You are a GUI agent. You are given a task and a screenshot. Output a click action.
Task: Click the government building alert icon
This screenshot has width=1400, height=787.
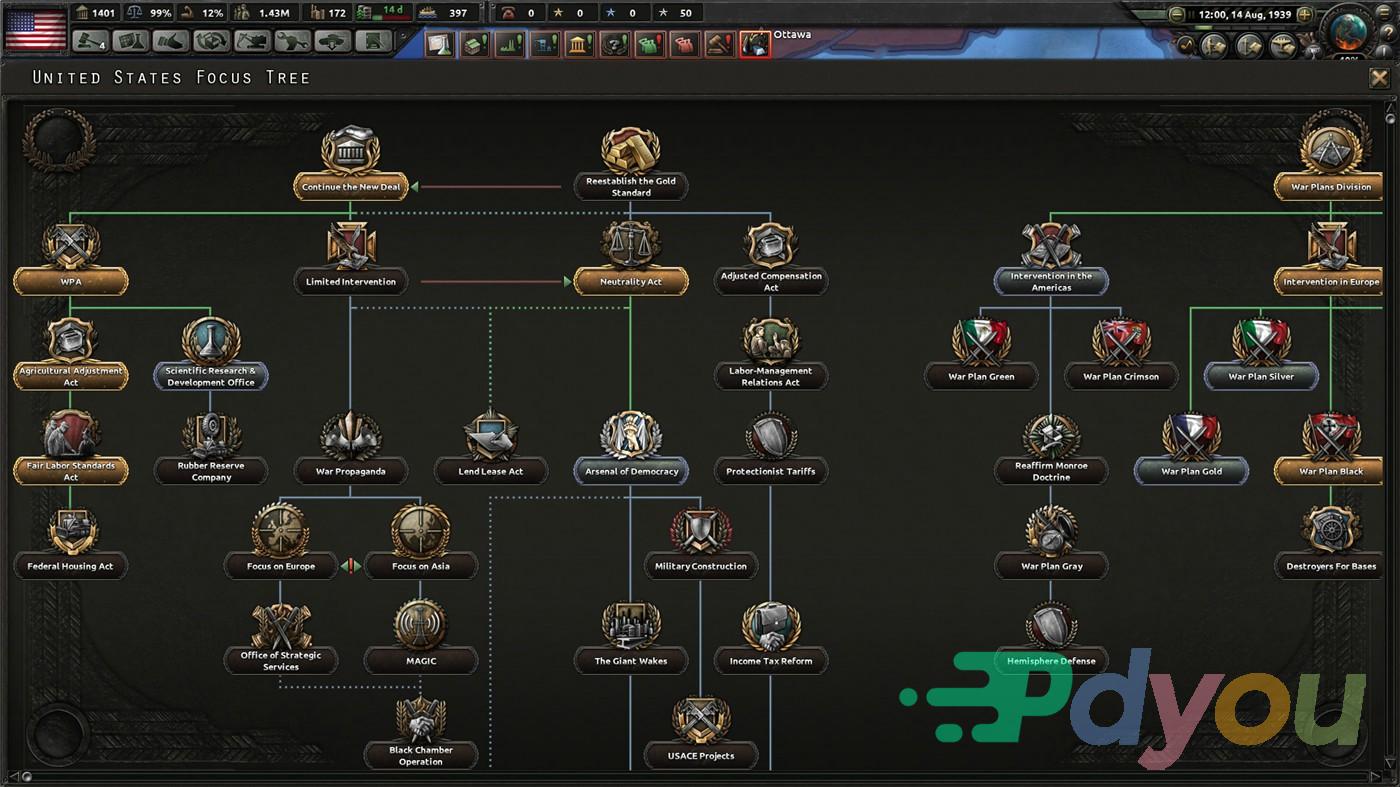[580, 44]
